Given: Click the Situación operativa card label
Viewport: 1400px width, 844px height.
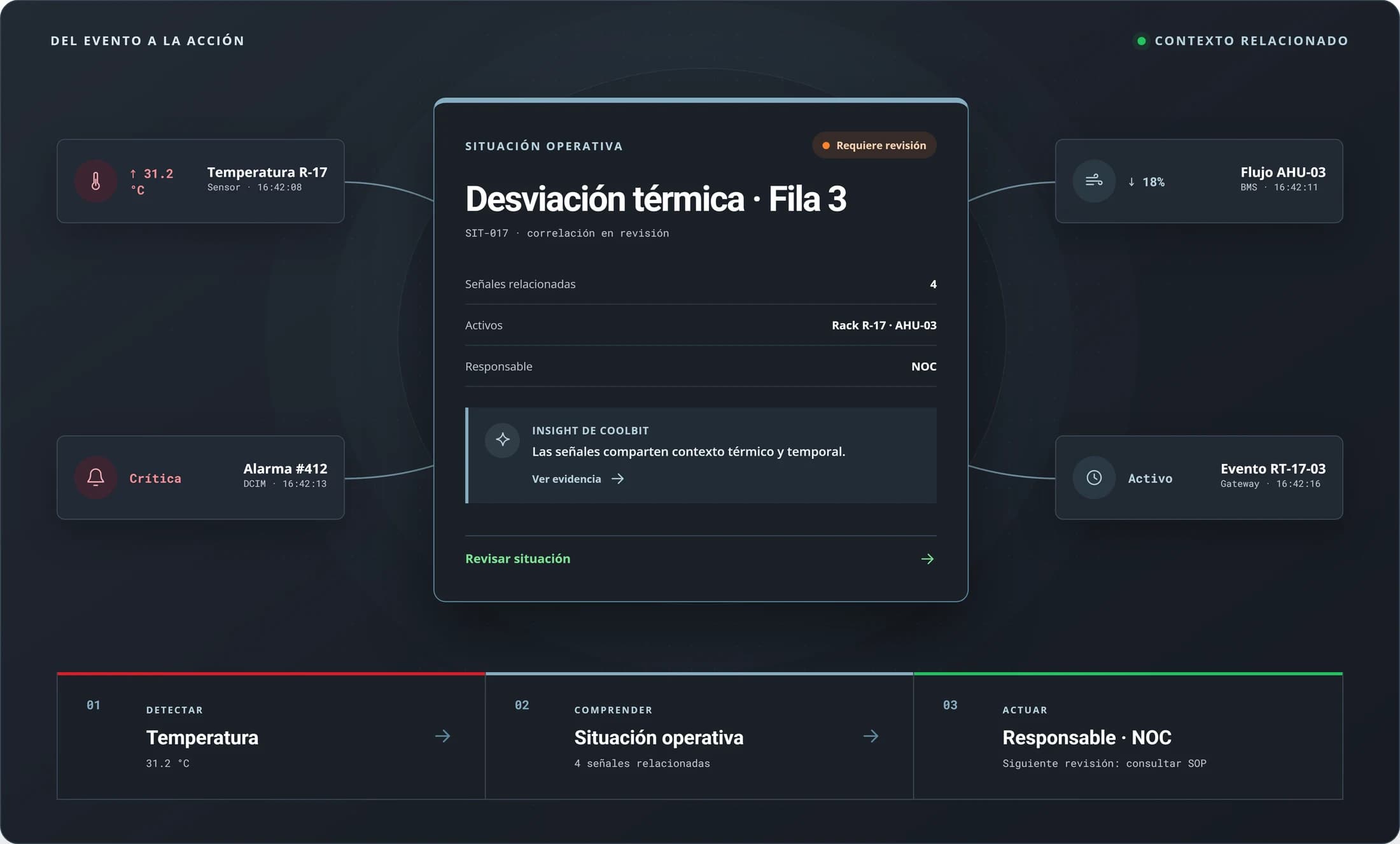Looking at the screenshot, I should 544,146.
